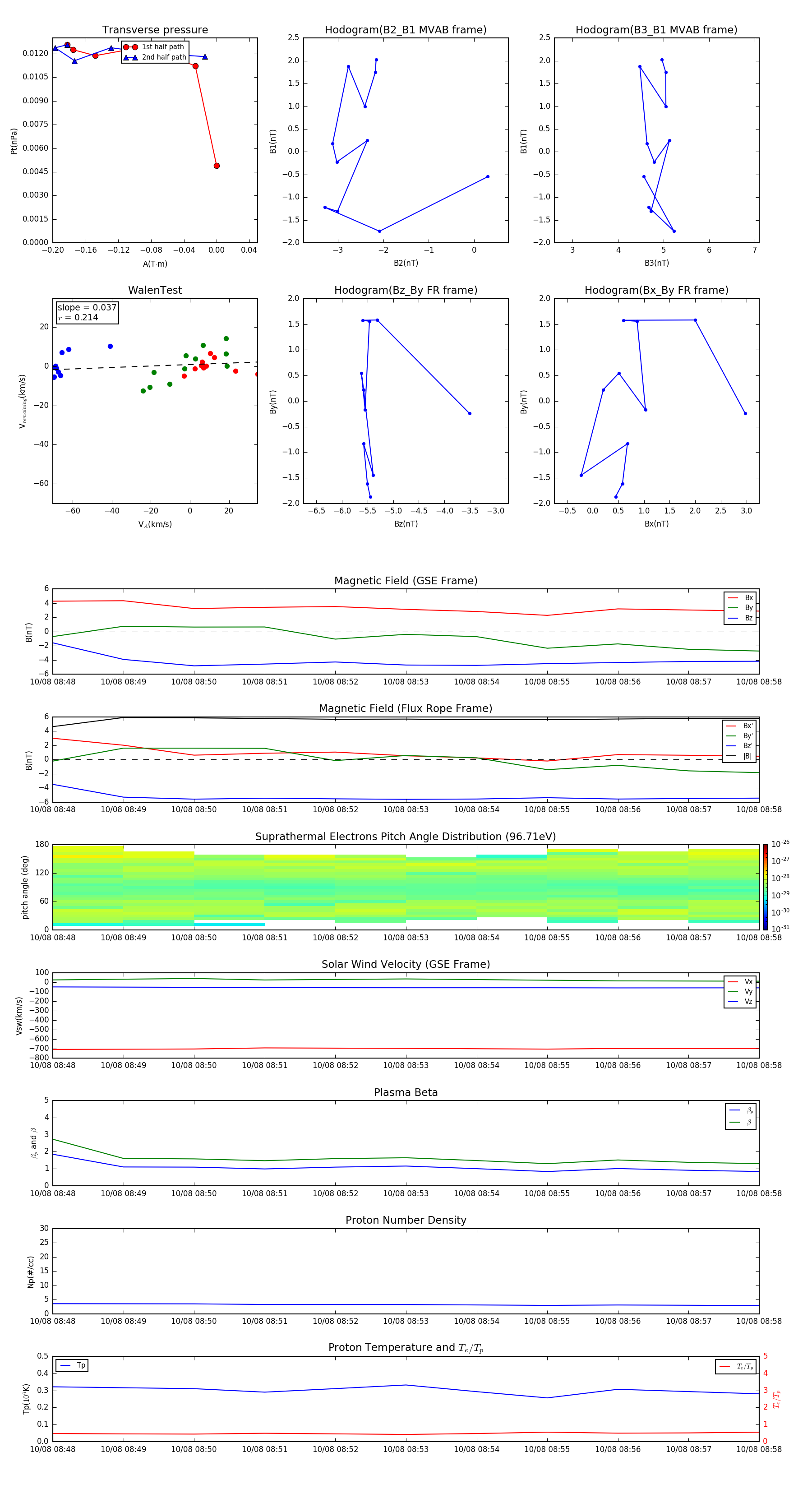Click the rightmost blue triangle in pressure plot
812x1489 pixels.
click(x=205, y=57)
